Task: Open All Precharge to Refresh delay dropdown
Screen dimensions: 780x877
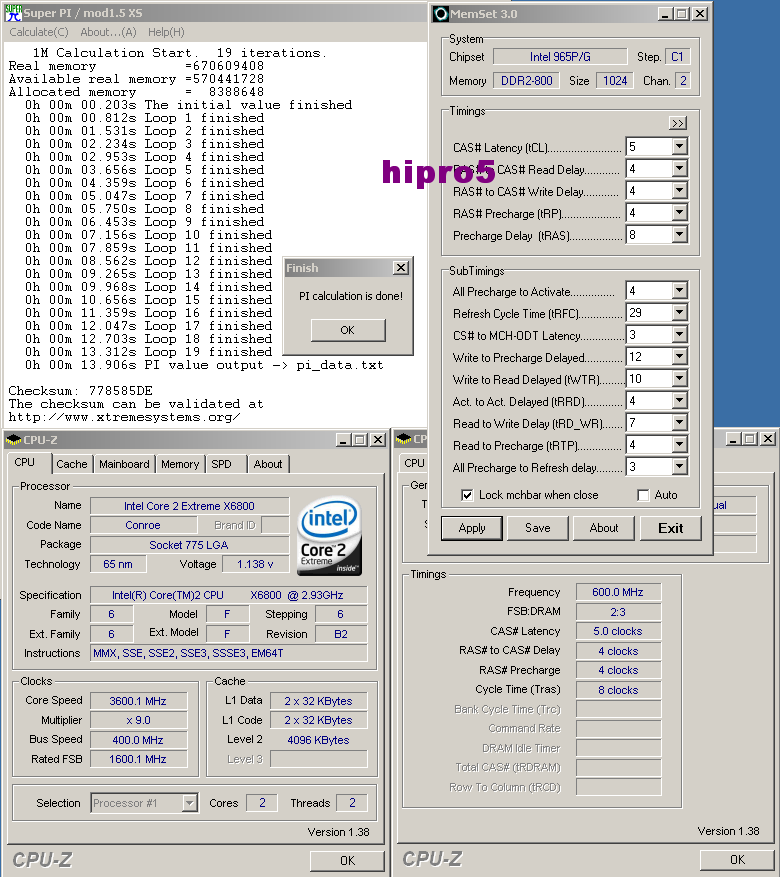Action: (x=679, y=467)
